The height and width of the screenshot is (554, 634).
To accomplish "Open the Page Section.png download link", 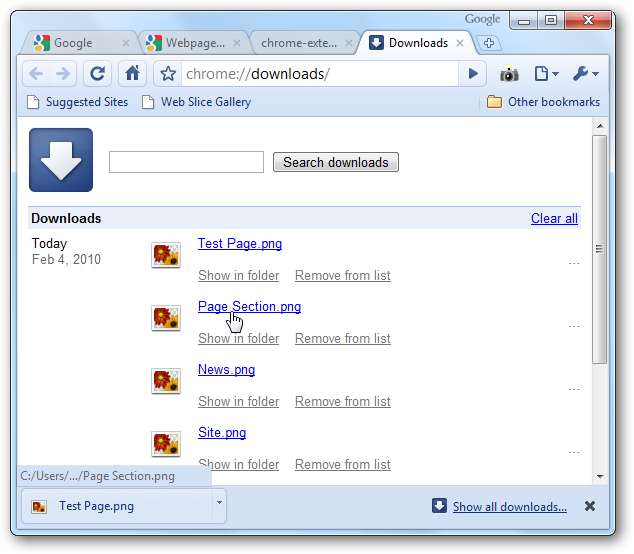I will [249, 307].
